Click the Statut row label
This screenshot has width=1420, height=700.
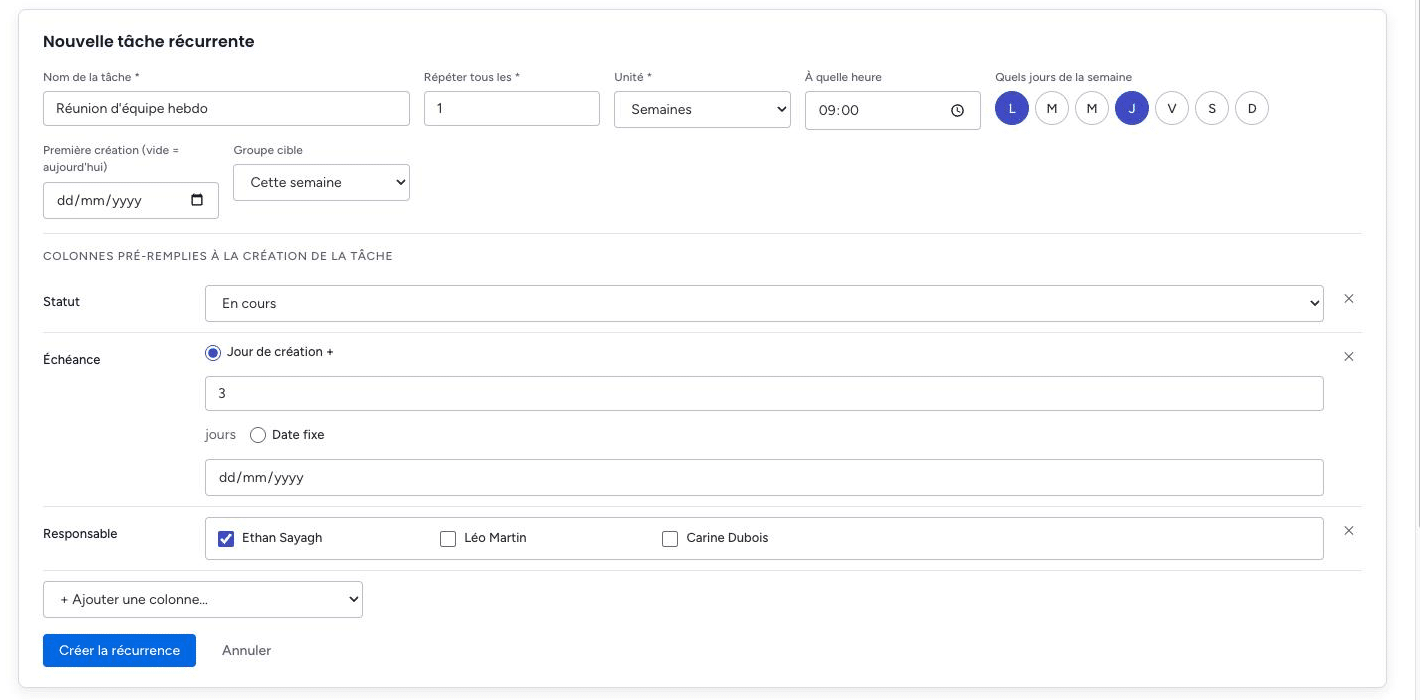(x=62, y=302)
